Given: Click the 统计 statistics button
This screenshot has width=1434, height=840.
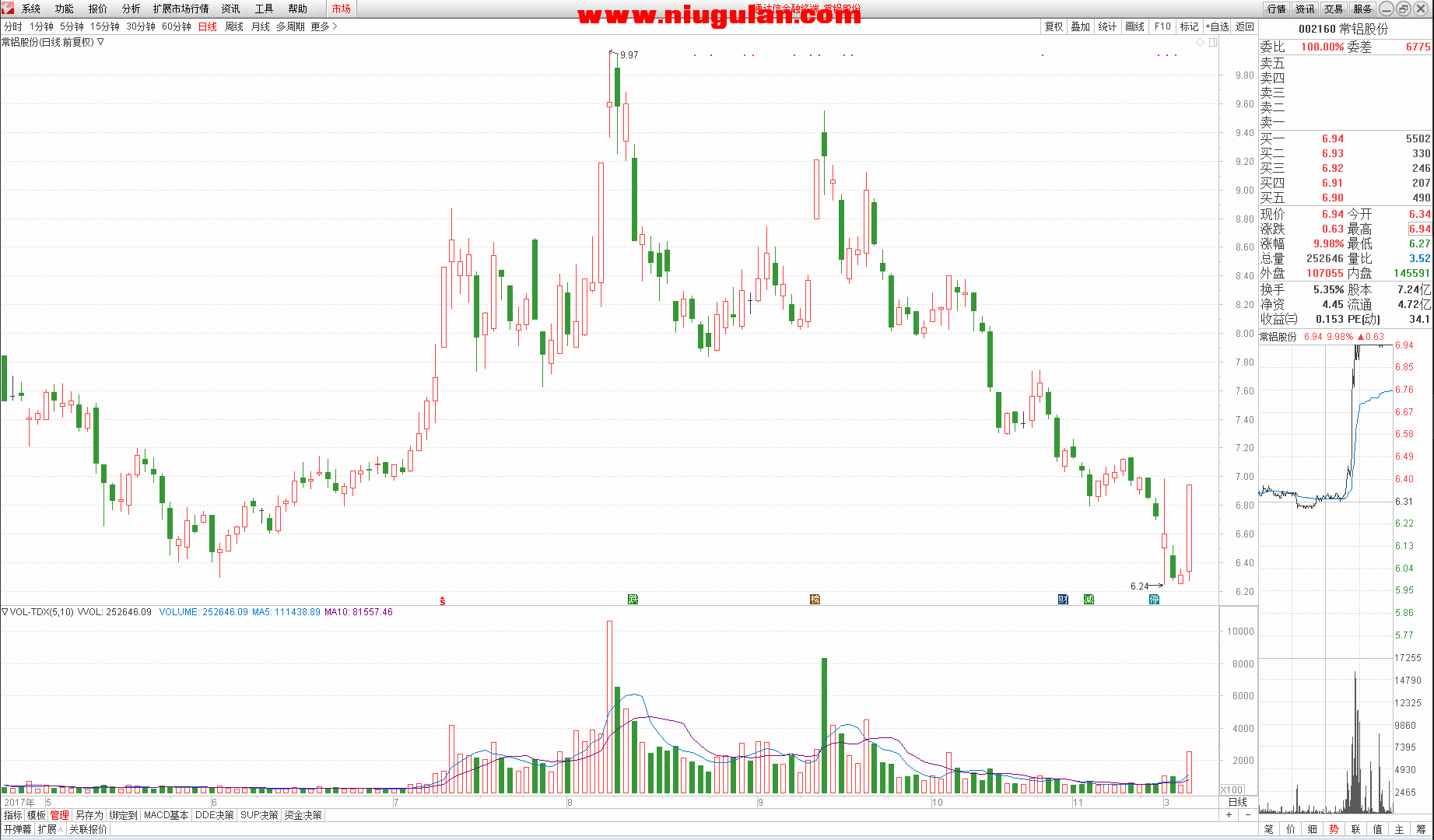Looking at the screenshot, I should [x=1108, y=26].
